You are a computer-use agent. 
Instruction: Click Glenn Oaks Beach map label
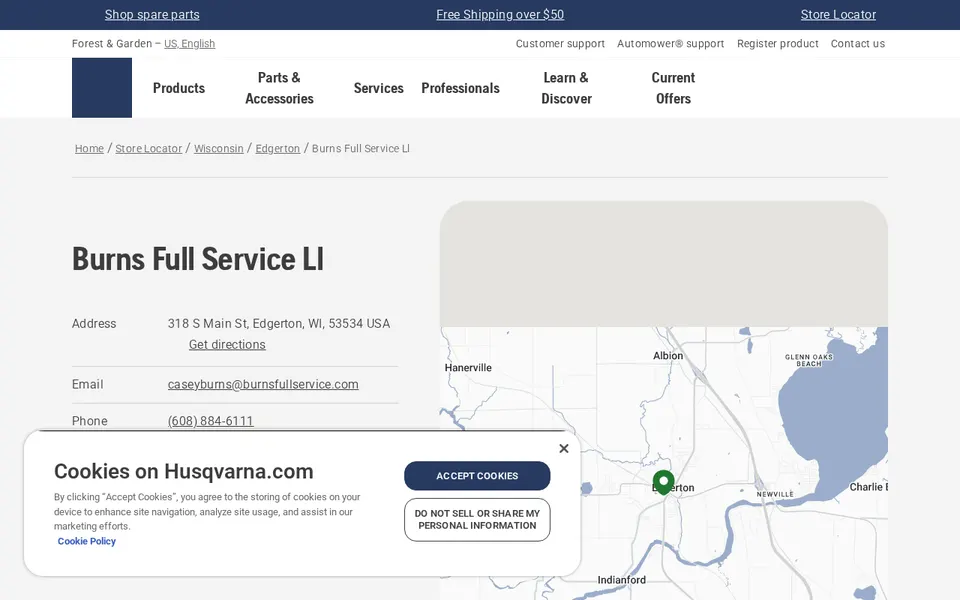[x=809, y=360]
